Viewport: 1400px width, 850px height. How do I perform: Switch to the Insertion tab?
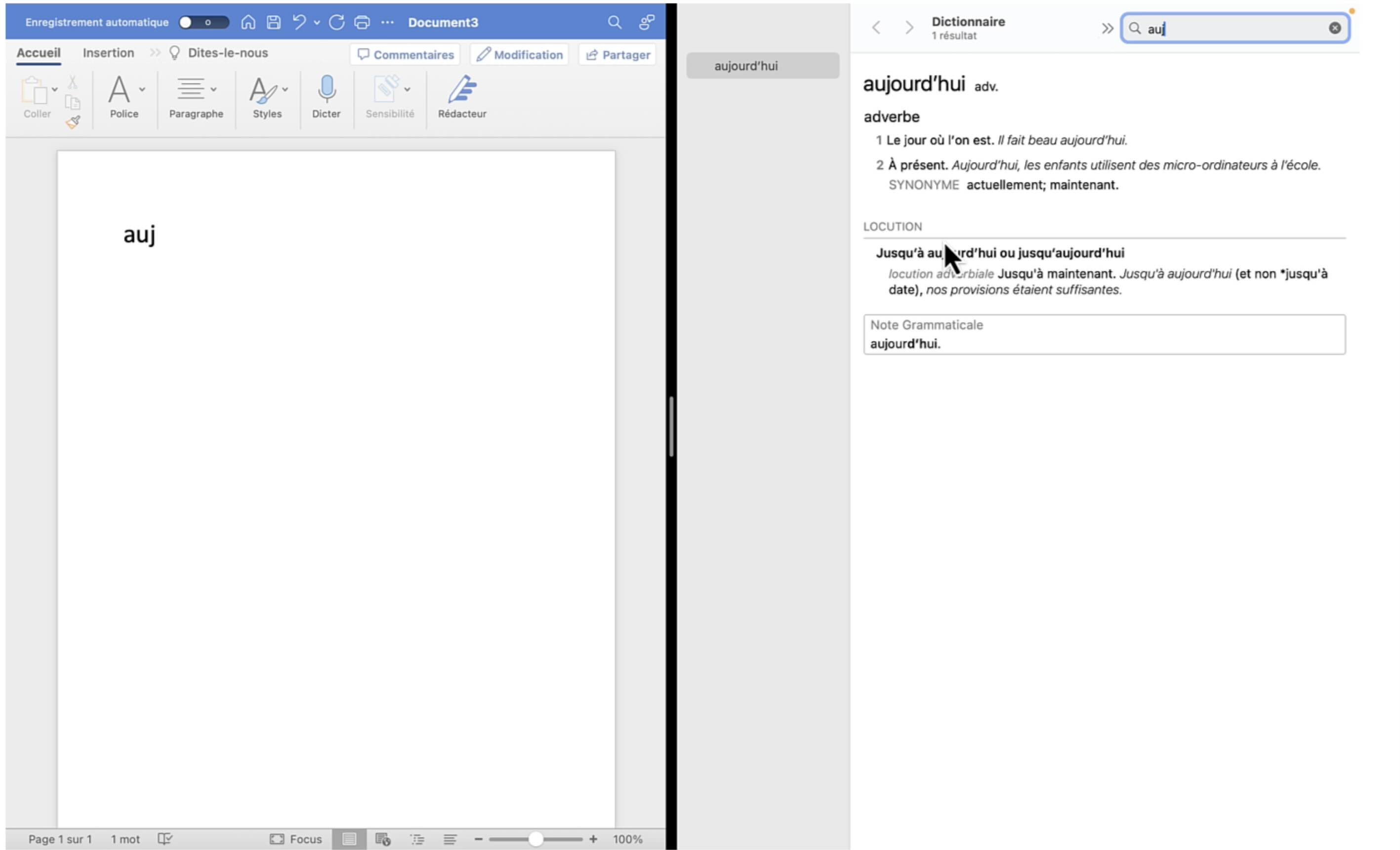click(x=109, y=53)
